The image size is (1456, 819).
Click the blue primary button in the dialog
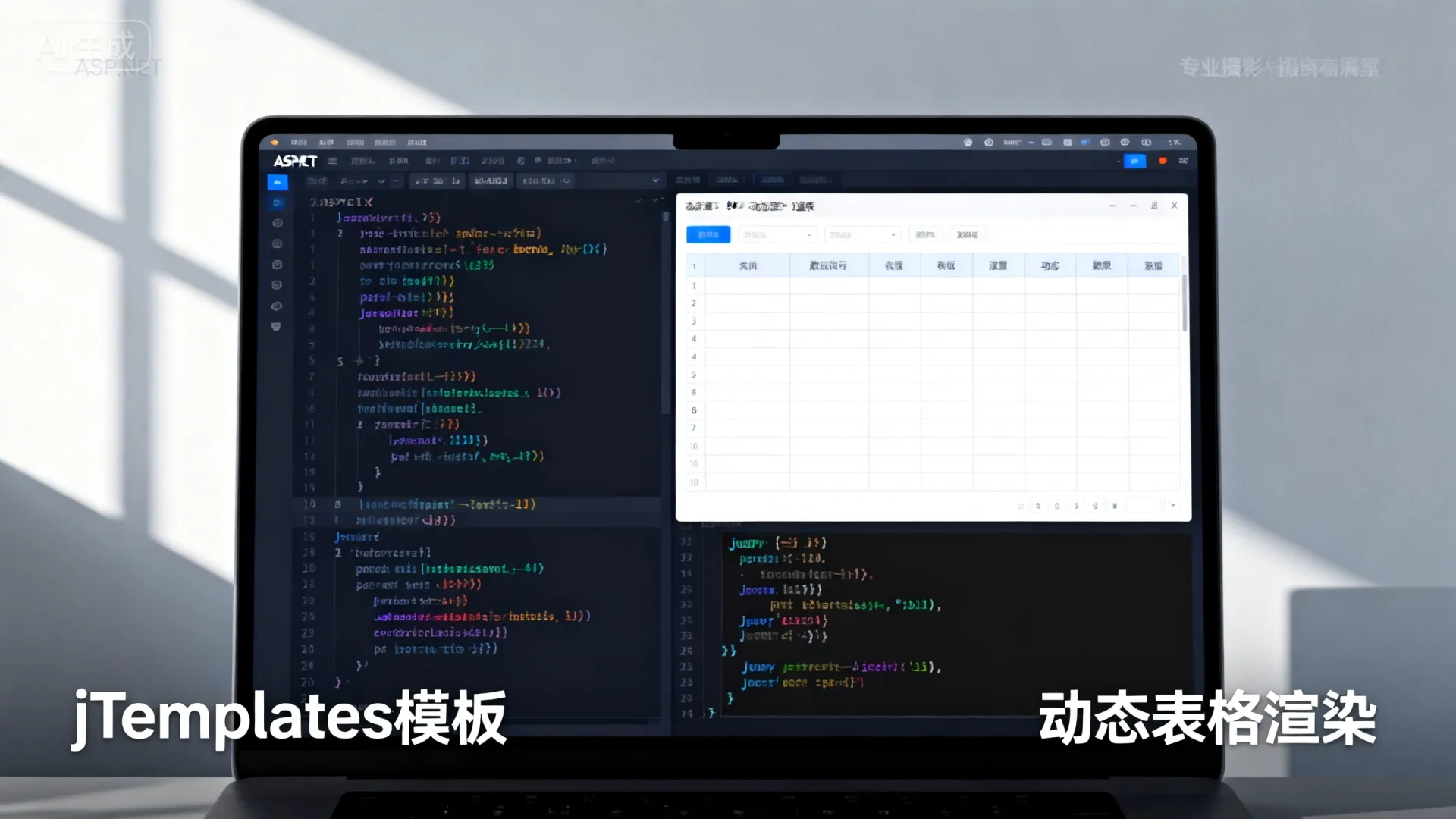pyautogui.click(x=708, y=235)
